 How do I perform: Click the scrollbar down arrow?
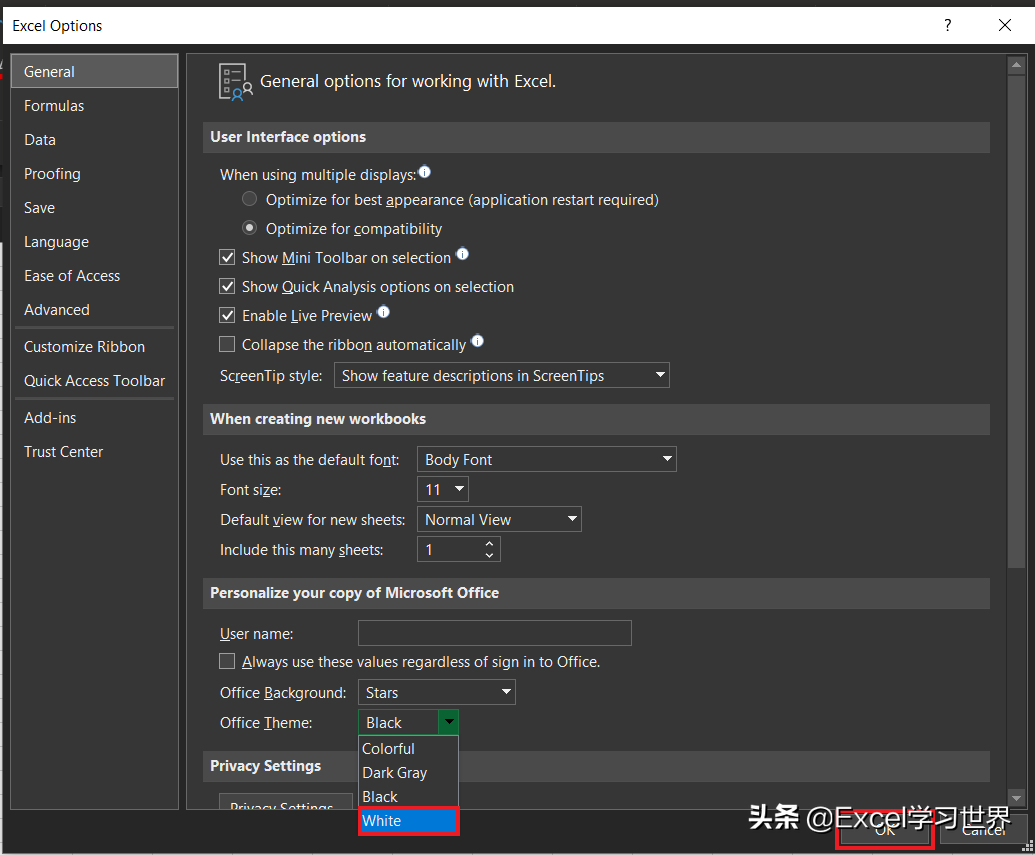(1016, 798)
